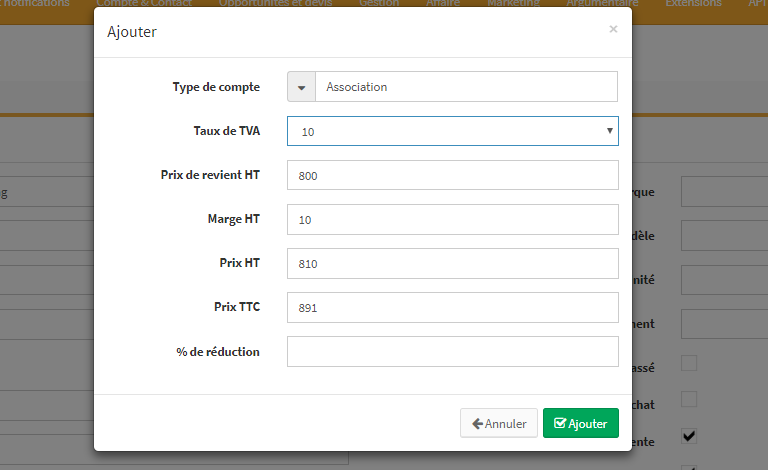The width and height of the screenshot is (768, 470).
Task: Open the Notifications menu in top bar
Action: [35, 3]
